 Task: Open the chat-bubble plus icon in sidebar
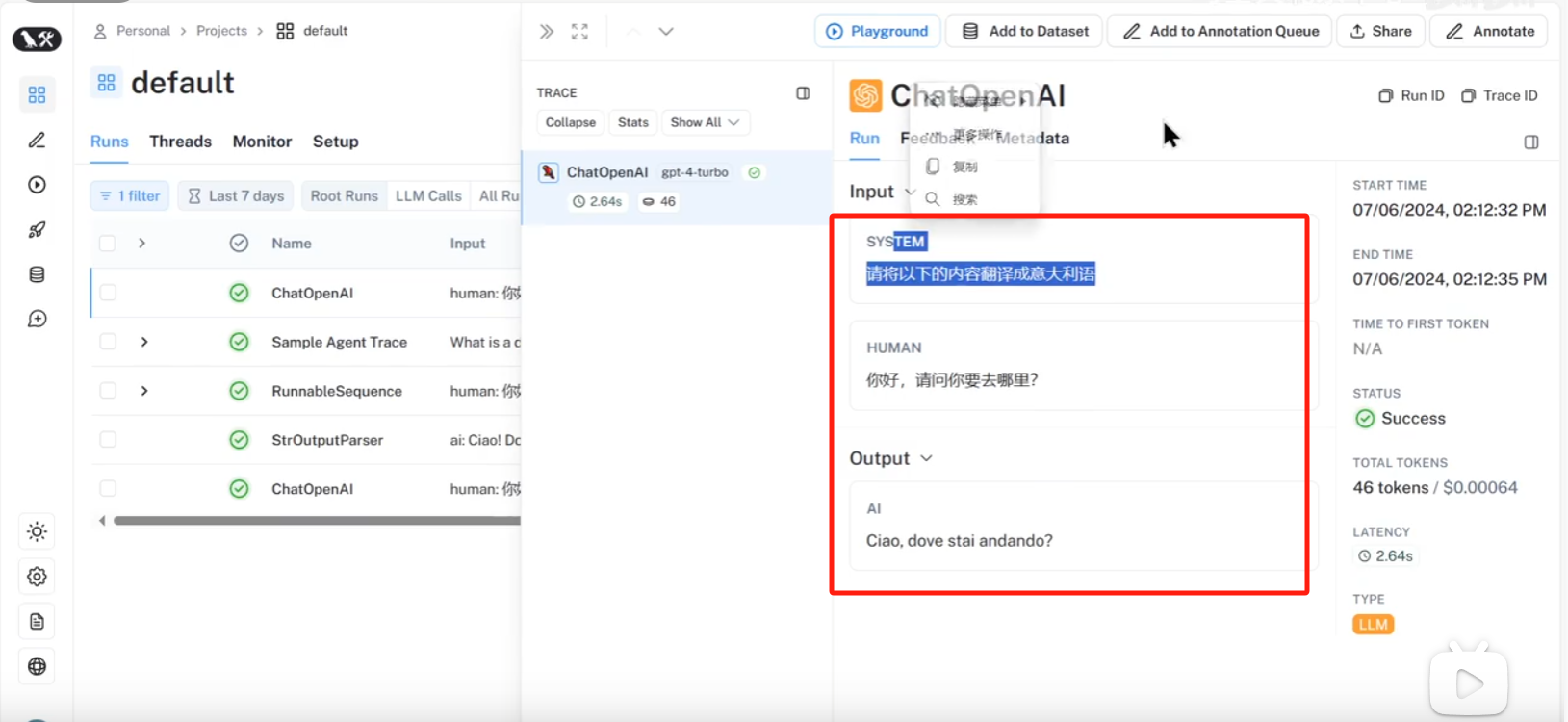point(37,319)
